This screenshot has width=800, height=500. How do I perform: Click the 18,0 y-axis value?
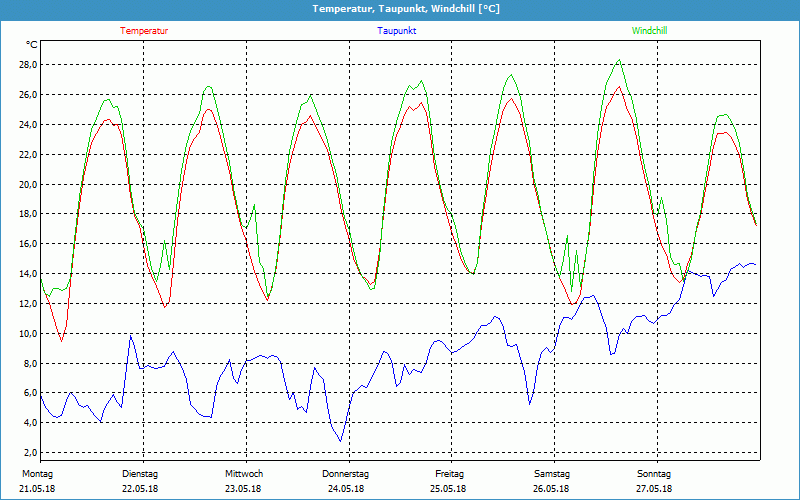[x=28, y=214]
